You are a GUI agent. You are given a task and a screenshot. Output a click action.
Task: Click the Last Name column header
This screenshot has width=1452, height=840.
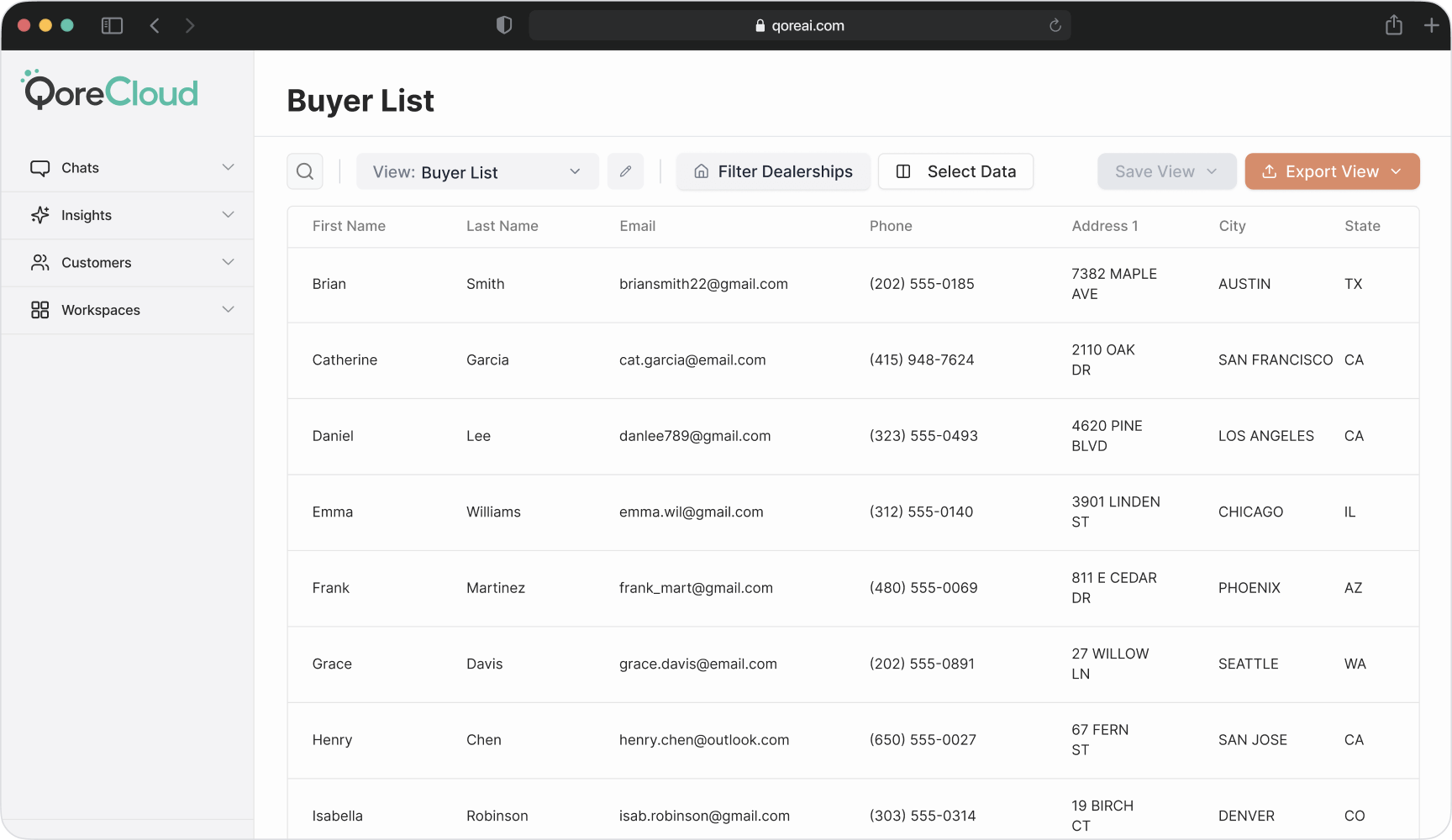pos(502,226)
